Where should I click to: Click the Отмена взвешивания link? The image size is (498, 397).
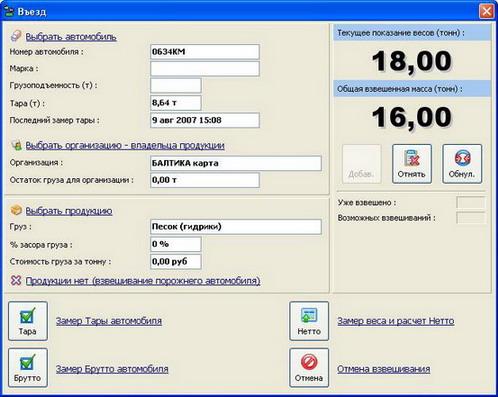tap(384, 369)
